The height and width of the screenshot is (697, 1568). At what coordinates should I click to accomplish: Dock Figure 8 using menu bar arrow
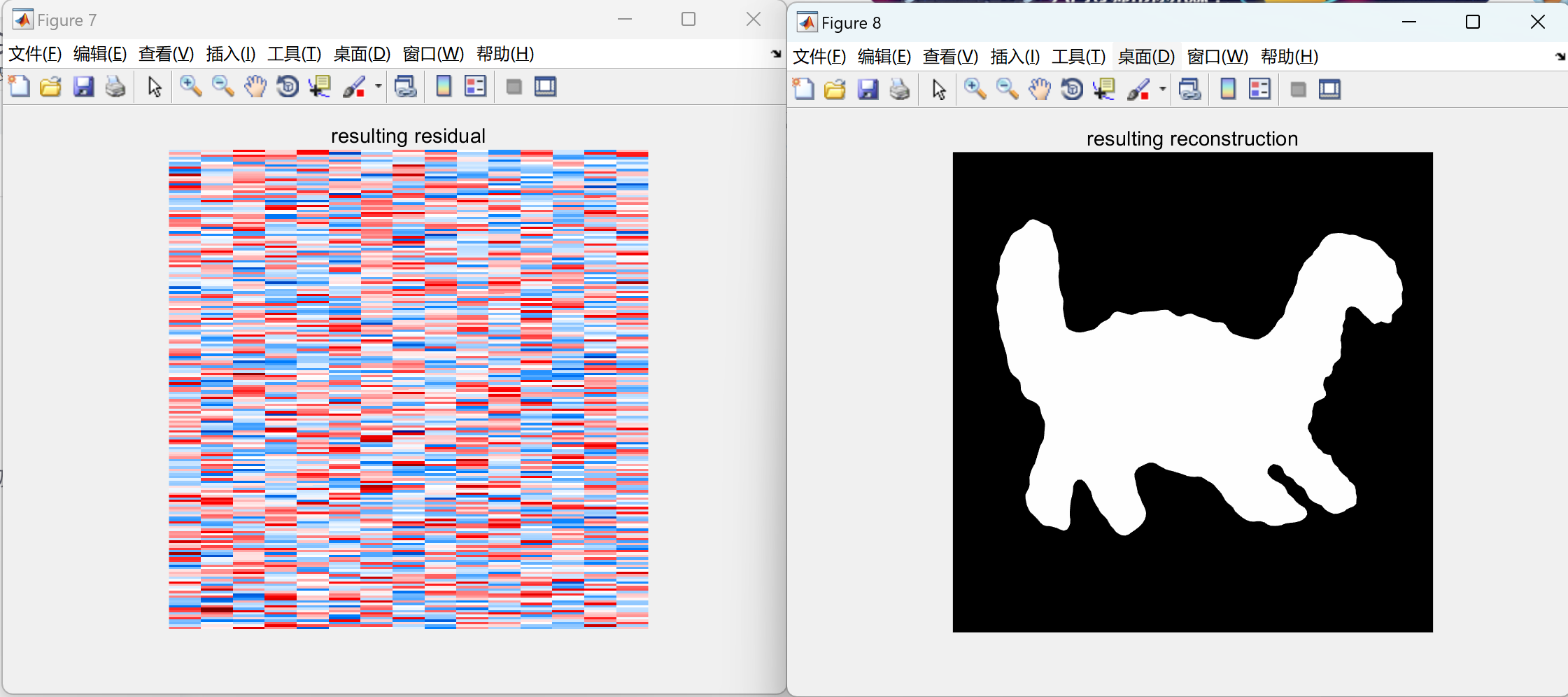tap(1560, 57)
